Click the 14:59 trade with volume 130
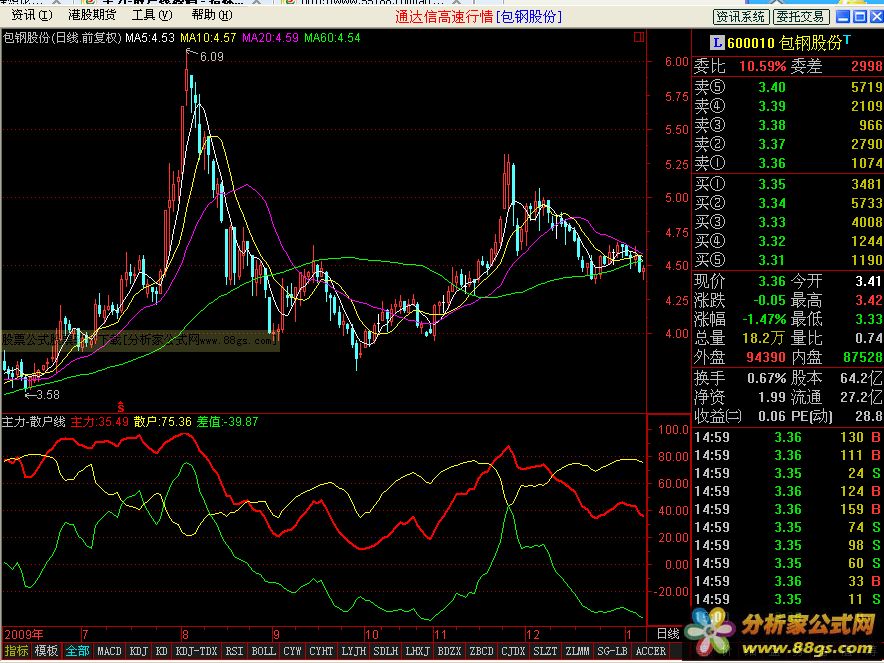Viewport: 884px width, 663px height. [x=787, y=437]
